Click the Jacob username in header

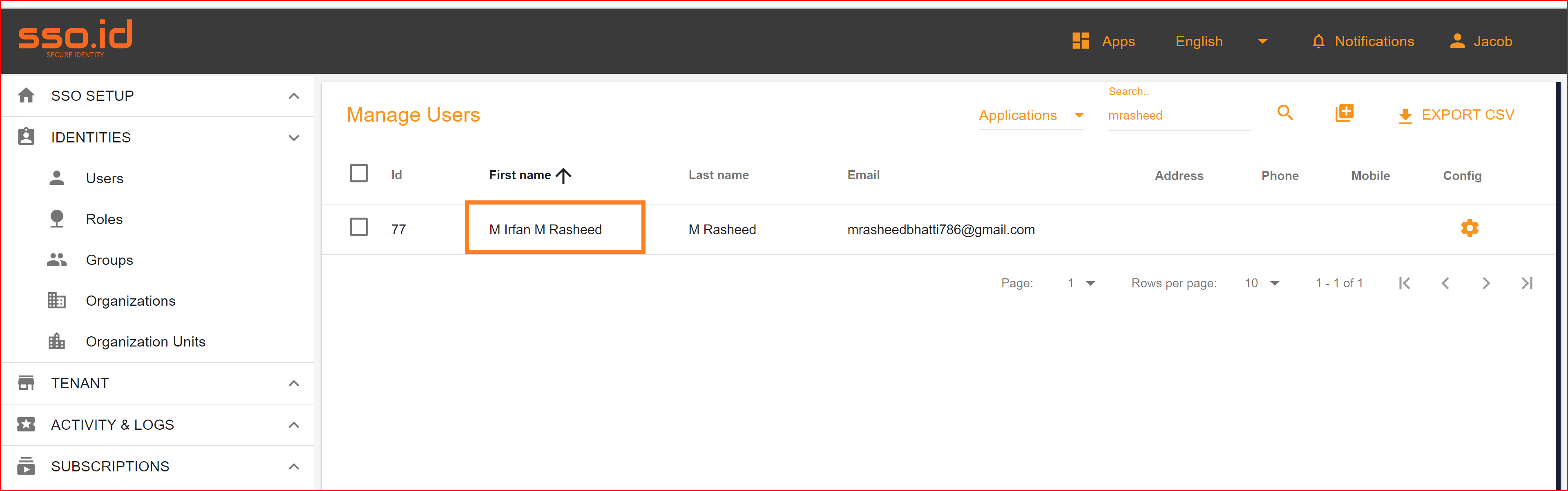pos(1492,41)
